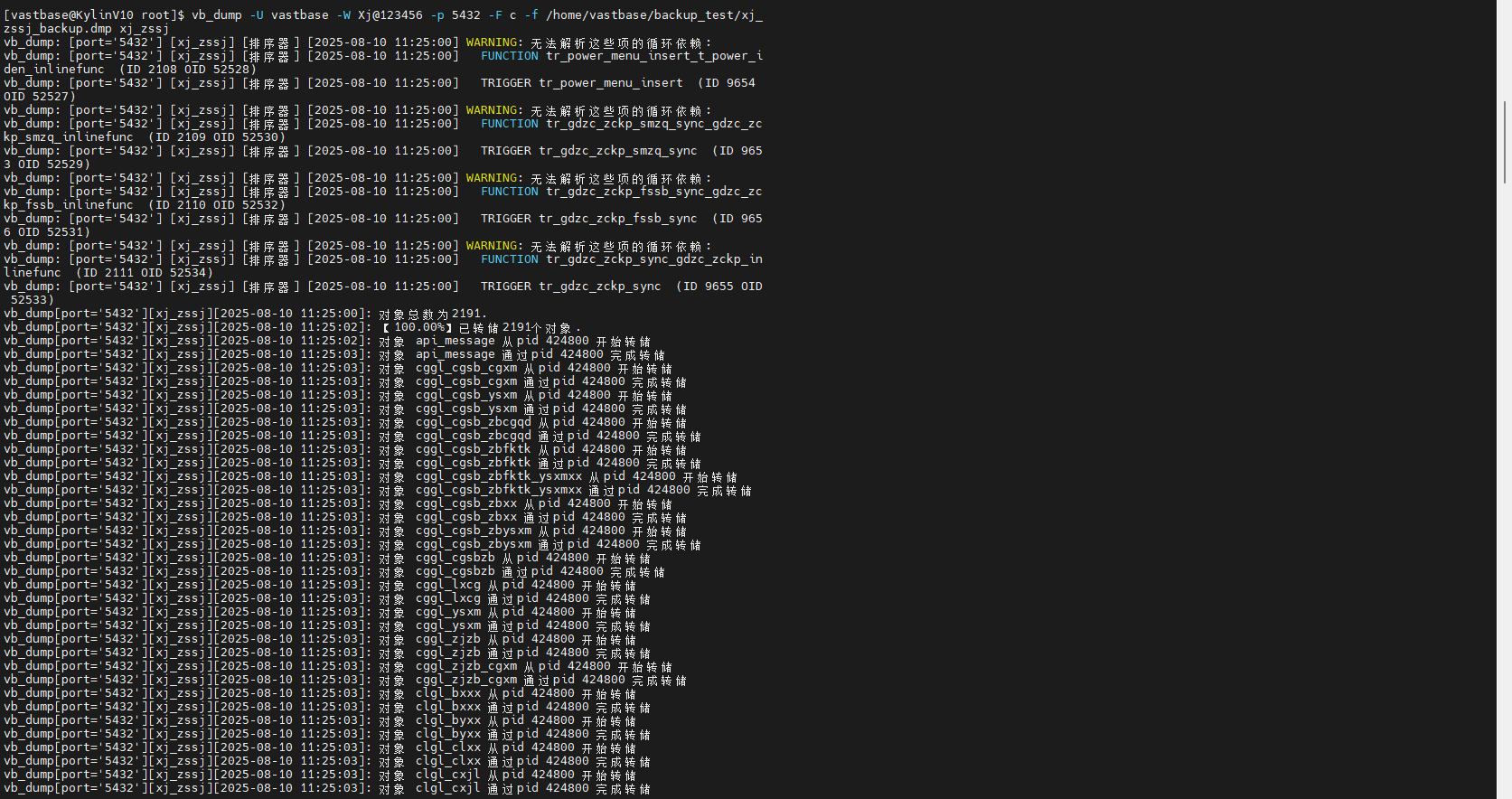
Task: Click TRIGGER tr_power_menu_insert text
Action: (x=581, y=83)
